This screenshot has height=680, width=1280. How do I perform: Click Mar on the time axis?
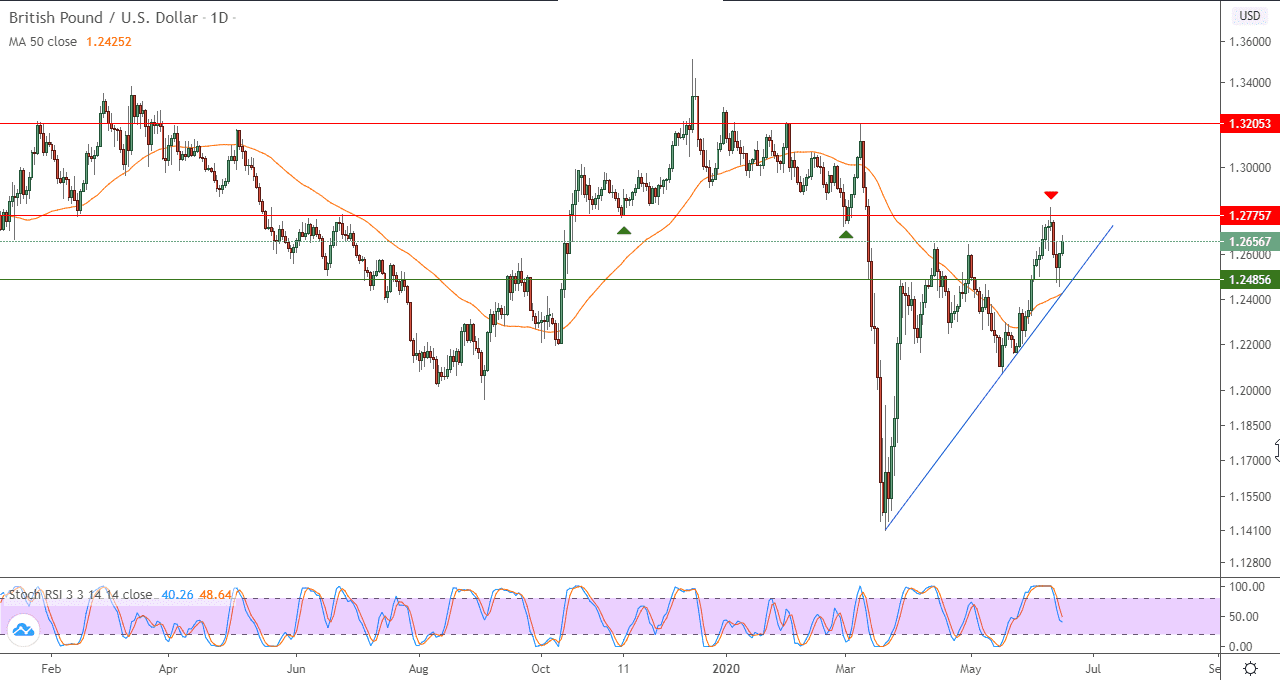[845, 667]
